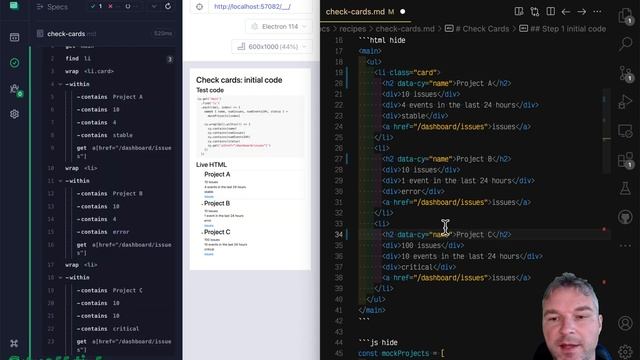Select the 'find li' command log row
640x360 pixels.
109,59
